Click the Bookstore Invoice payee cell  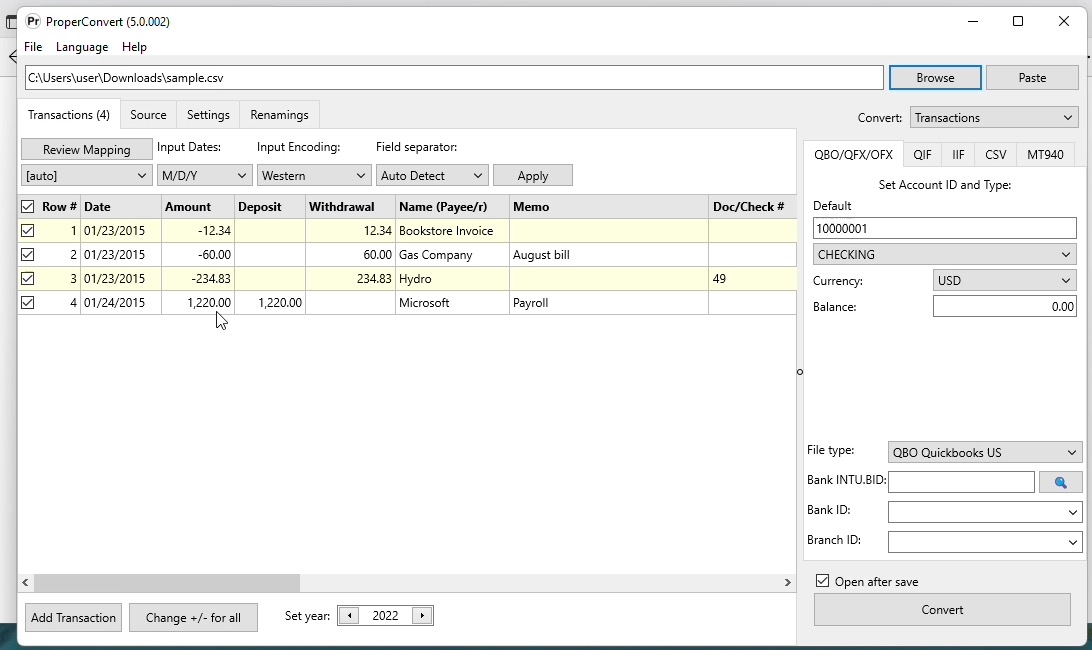click(452, 231)
